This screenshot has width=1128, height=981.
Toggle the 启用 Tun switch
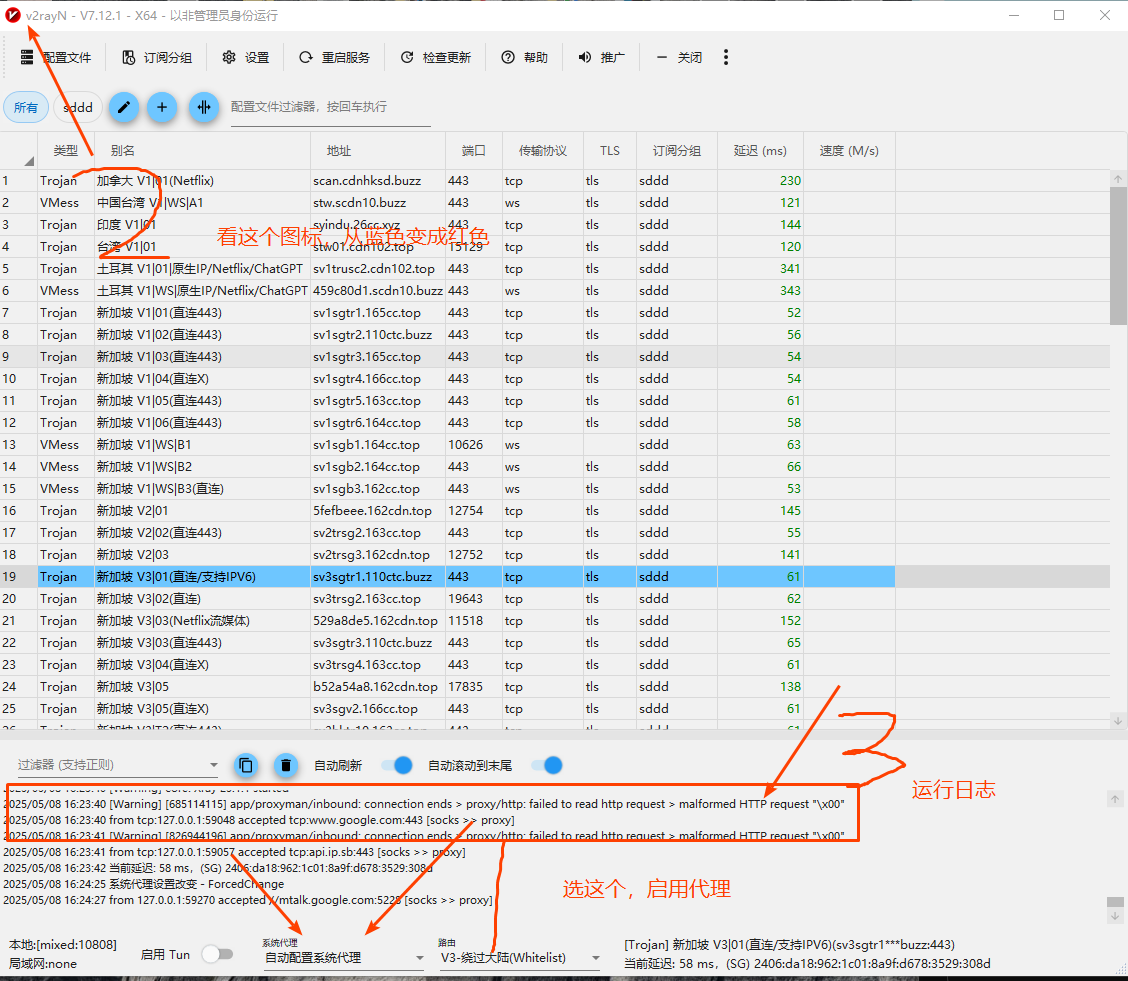coord(217,954)
